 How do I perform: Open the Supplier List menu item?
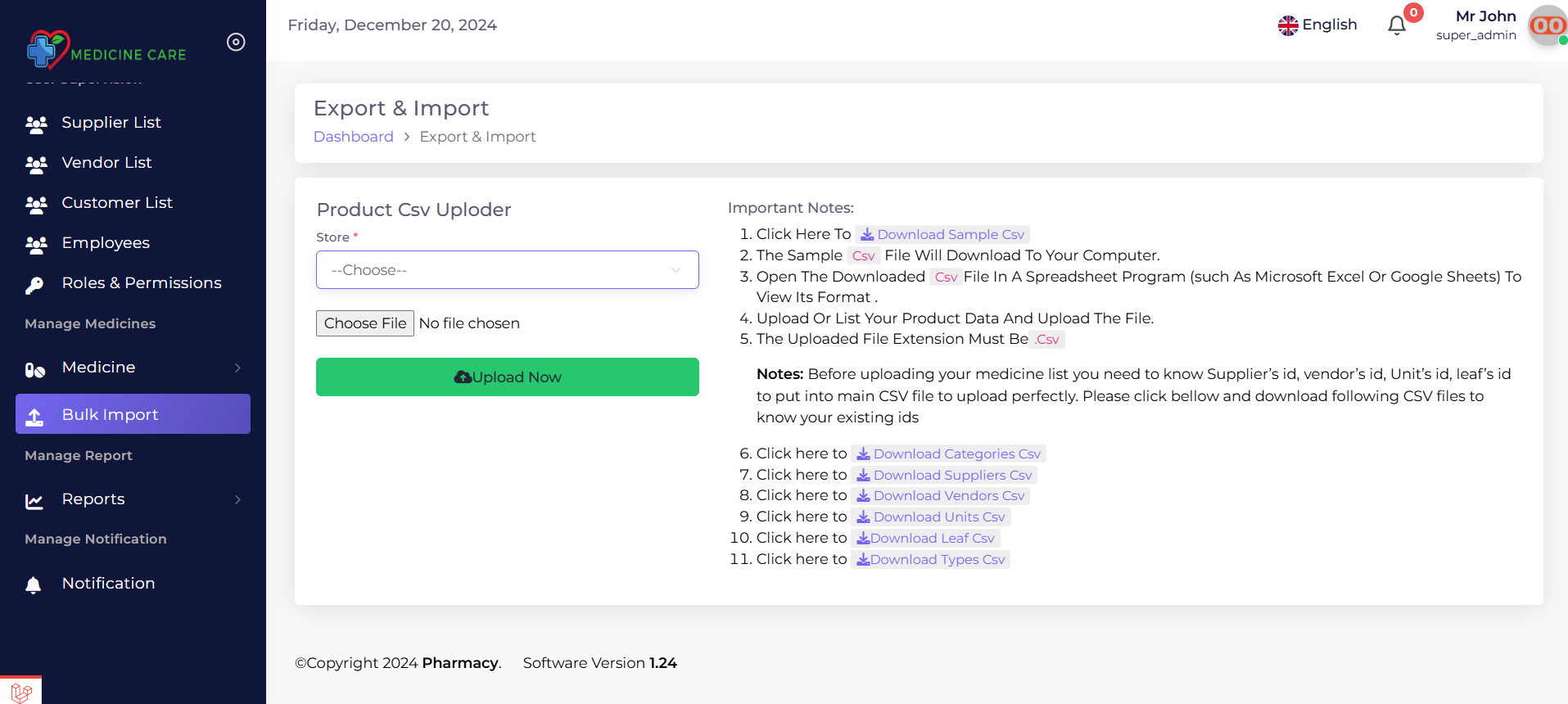(111, 123)
